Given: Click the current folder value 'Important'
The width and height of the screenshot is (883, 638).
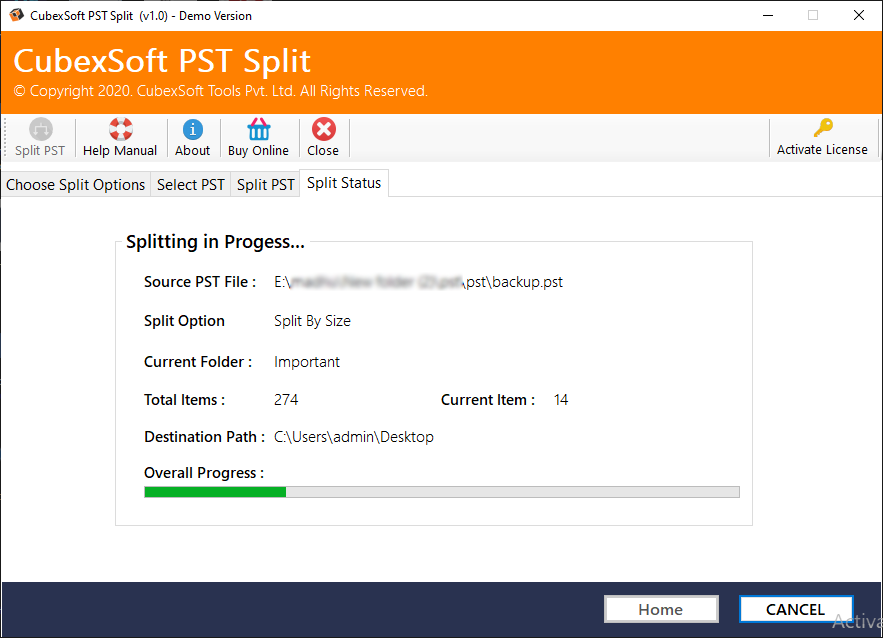Looking at the screenshot, I should click(307, 362).
